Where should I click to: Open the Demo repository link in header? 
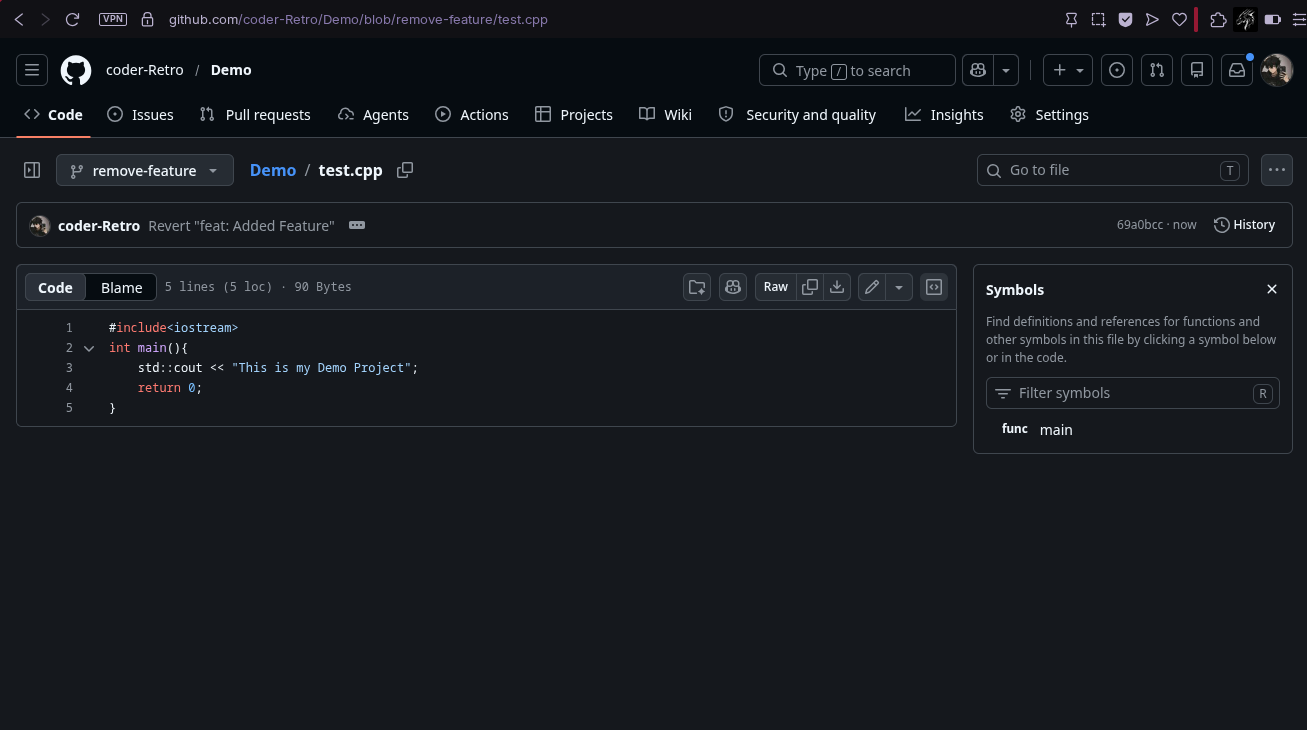point(231,70)
